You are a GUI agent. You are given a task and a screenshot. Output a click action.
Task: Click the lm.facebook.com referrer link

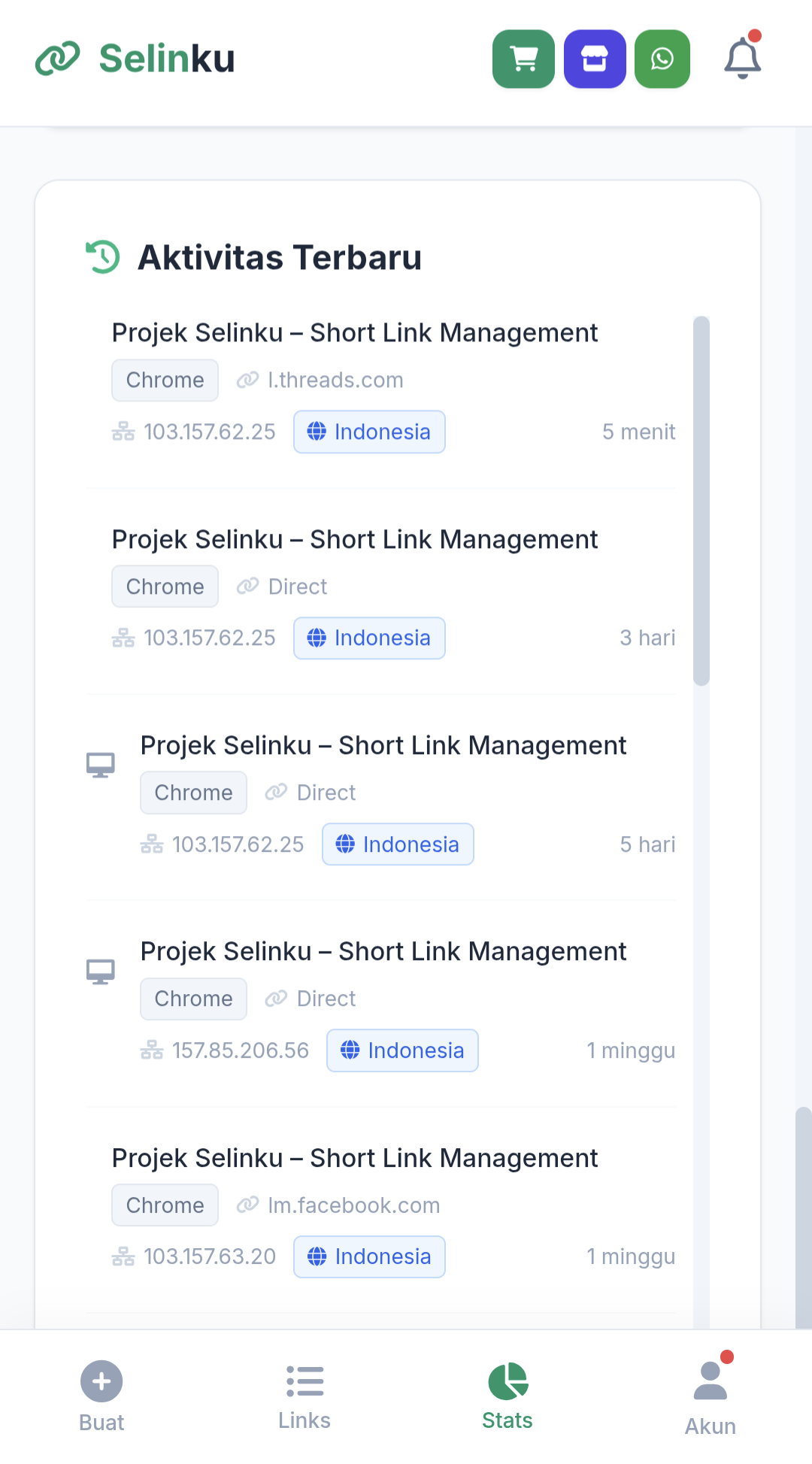353,1205
